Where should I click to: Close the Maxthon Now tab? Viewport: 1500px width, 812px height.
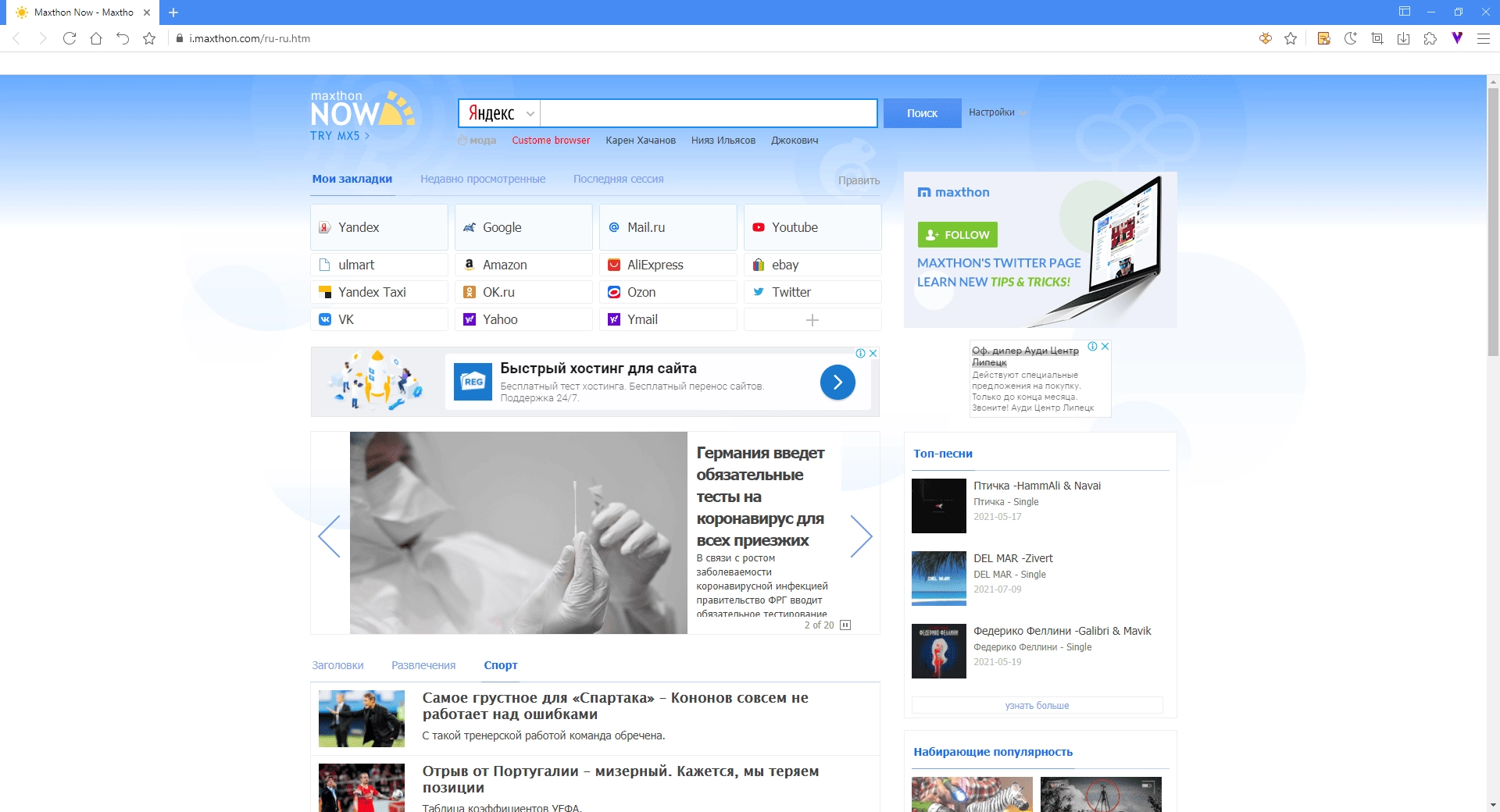pos(147,12)
